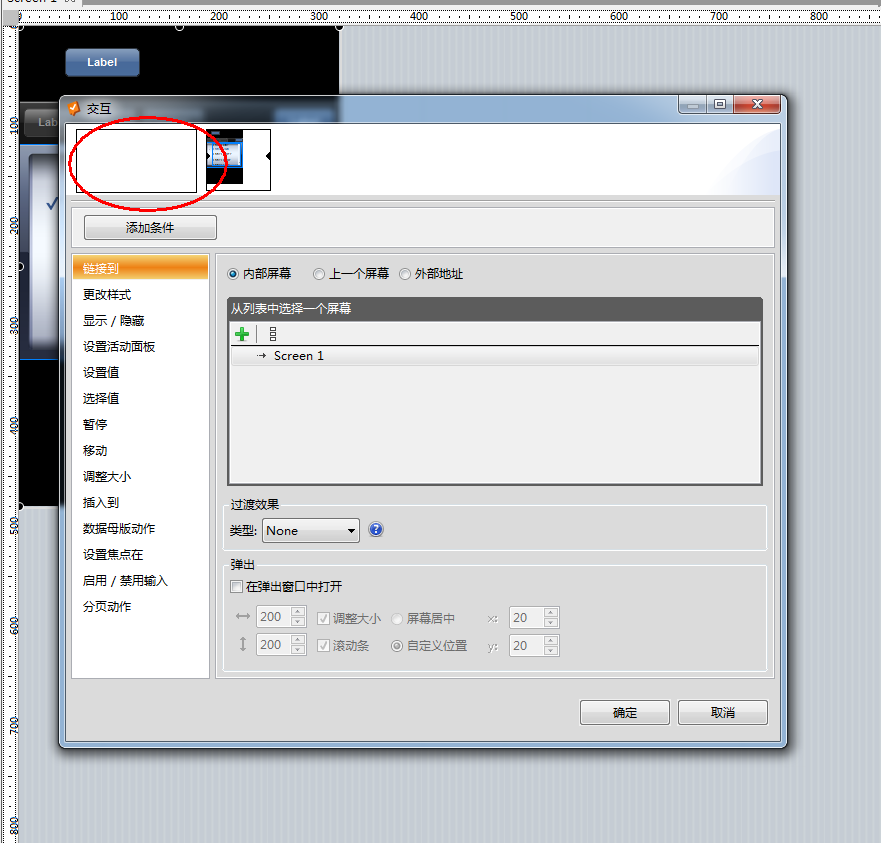Screen dimensions: 881x843
Task: Pick 设置活动面板 in the action list
Action: tap(119, 347)
